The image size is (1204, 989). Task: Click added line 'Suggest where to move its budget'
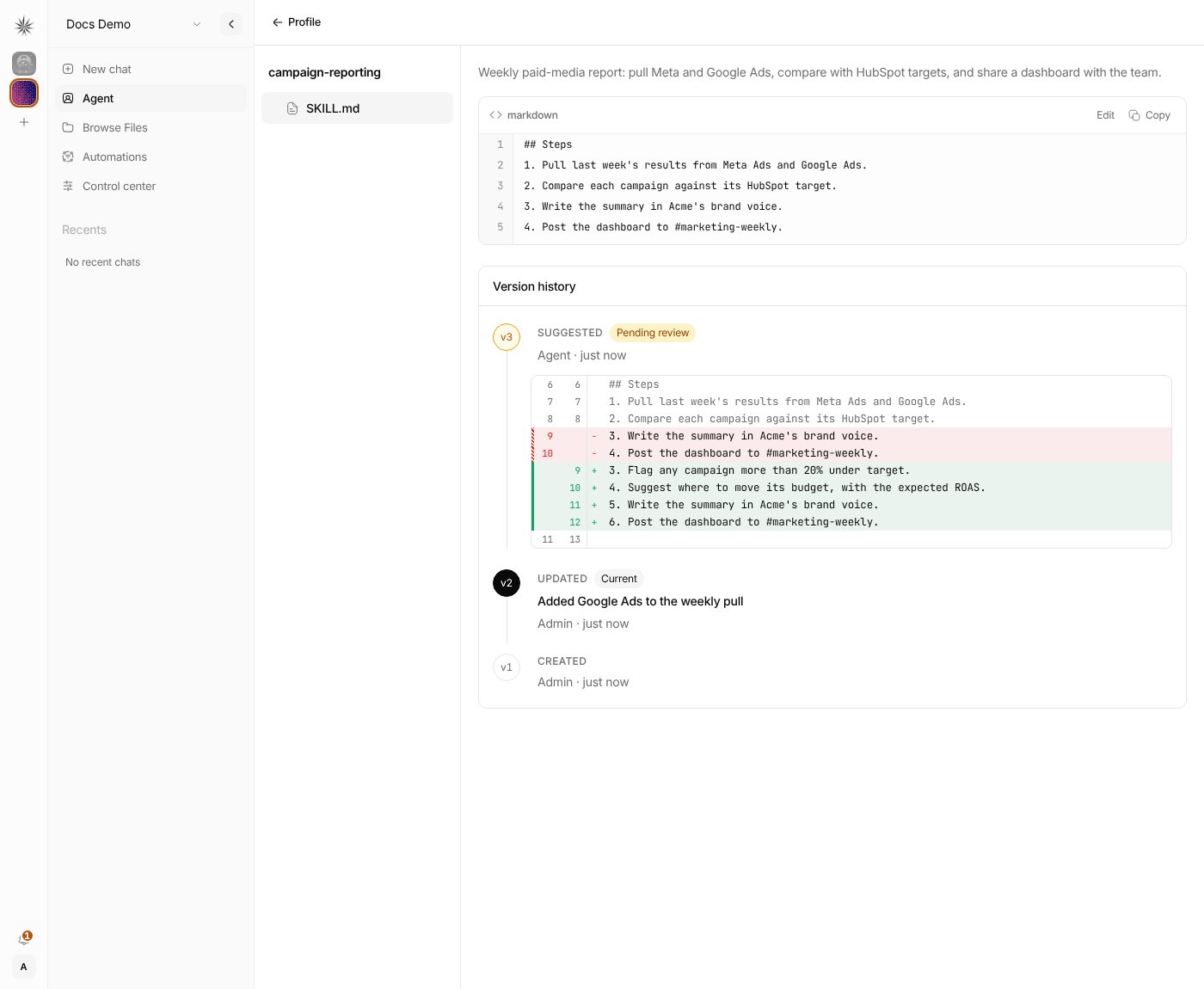(851, 488)
